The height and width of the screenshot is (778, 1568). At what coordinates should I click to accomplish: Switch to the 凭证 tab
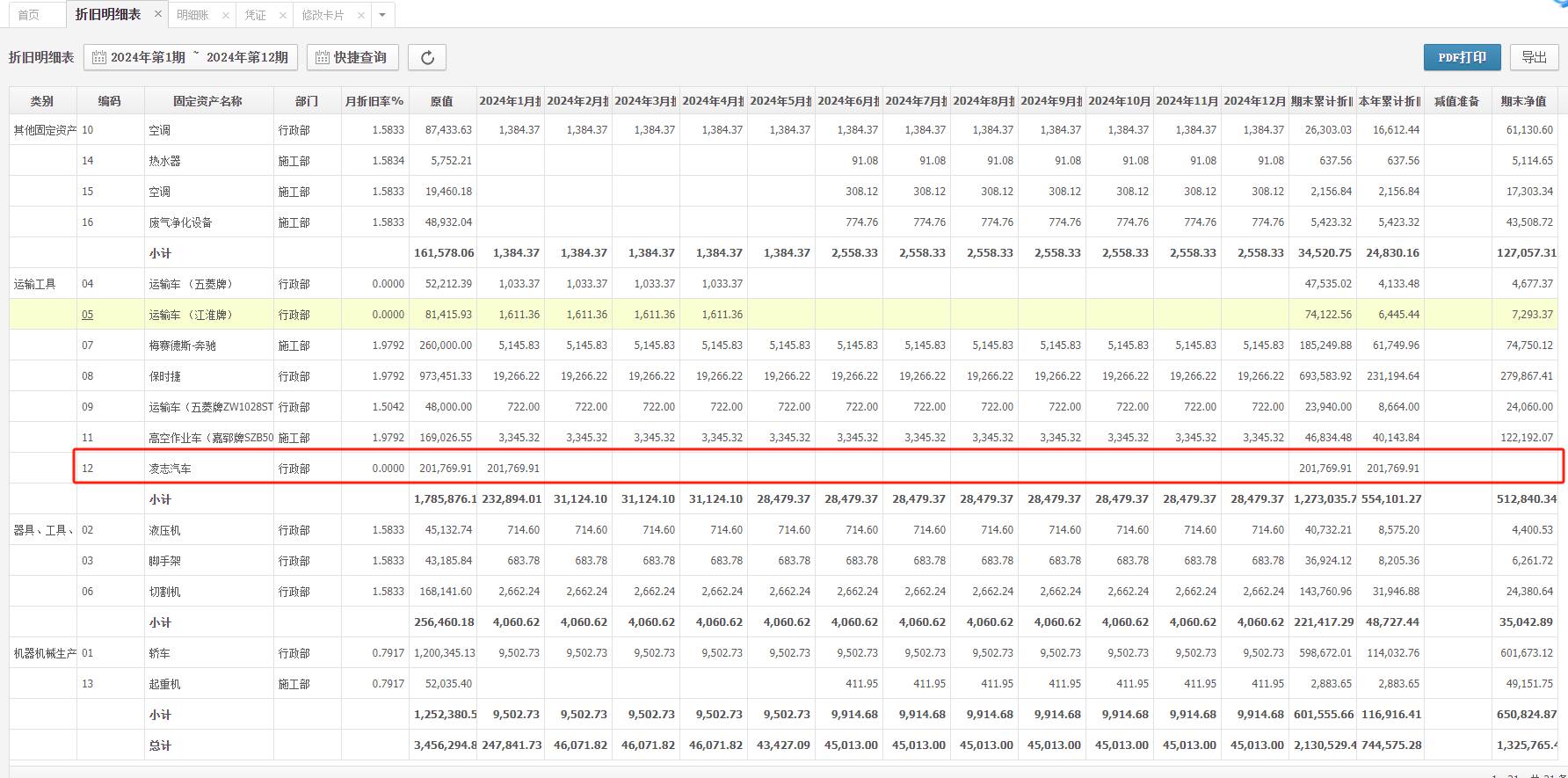click(x=255, y=15)
